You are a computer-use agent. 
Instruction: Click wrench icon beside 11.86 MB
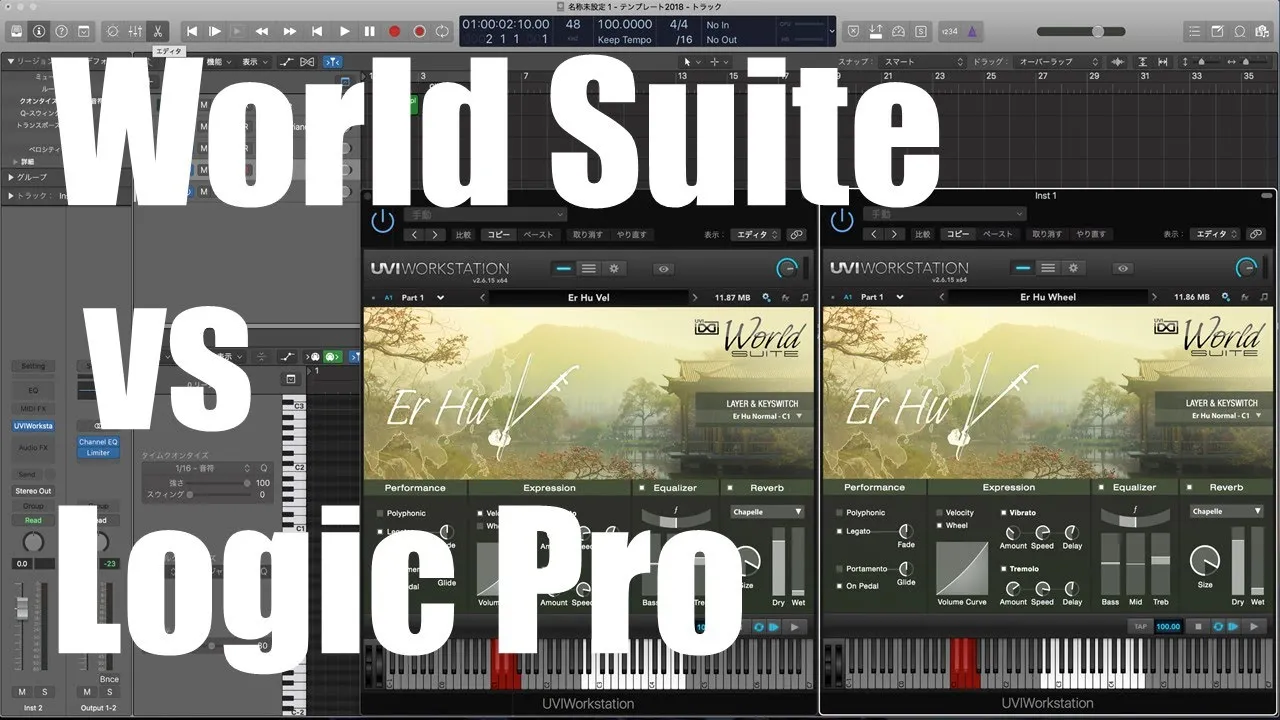(1226, 297)
